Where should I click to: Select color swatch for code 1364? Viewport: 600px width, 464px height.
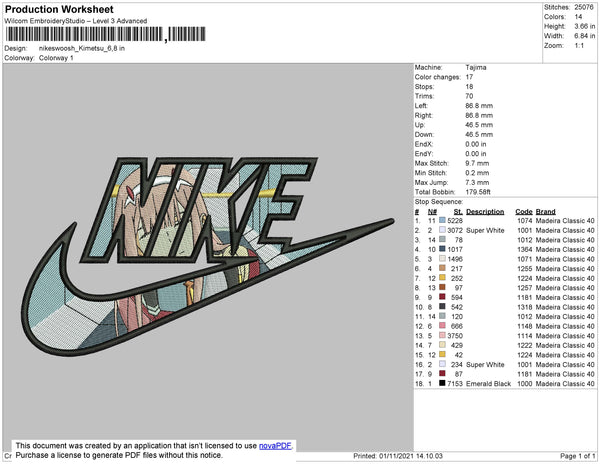tap(442, 249)
